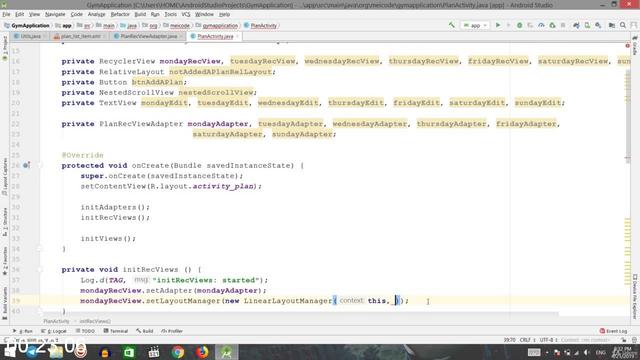Switch to the PlanRecViewAdapter.java tab
640x360 pixels.
pos(149,36)
